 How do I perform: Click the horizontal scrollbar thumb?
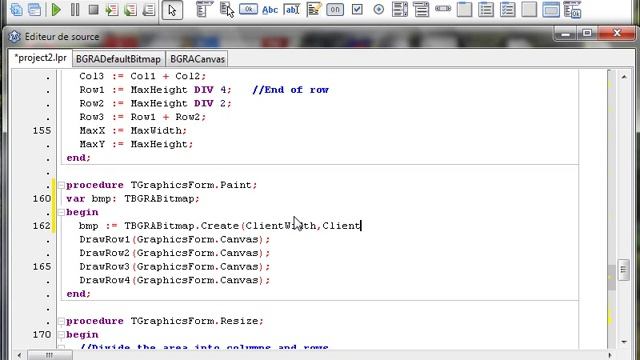(x=50, y=355)
